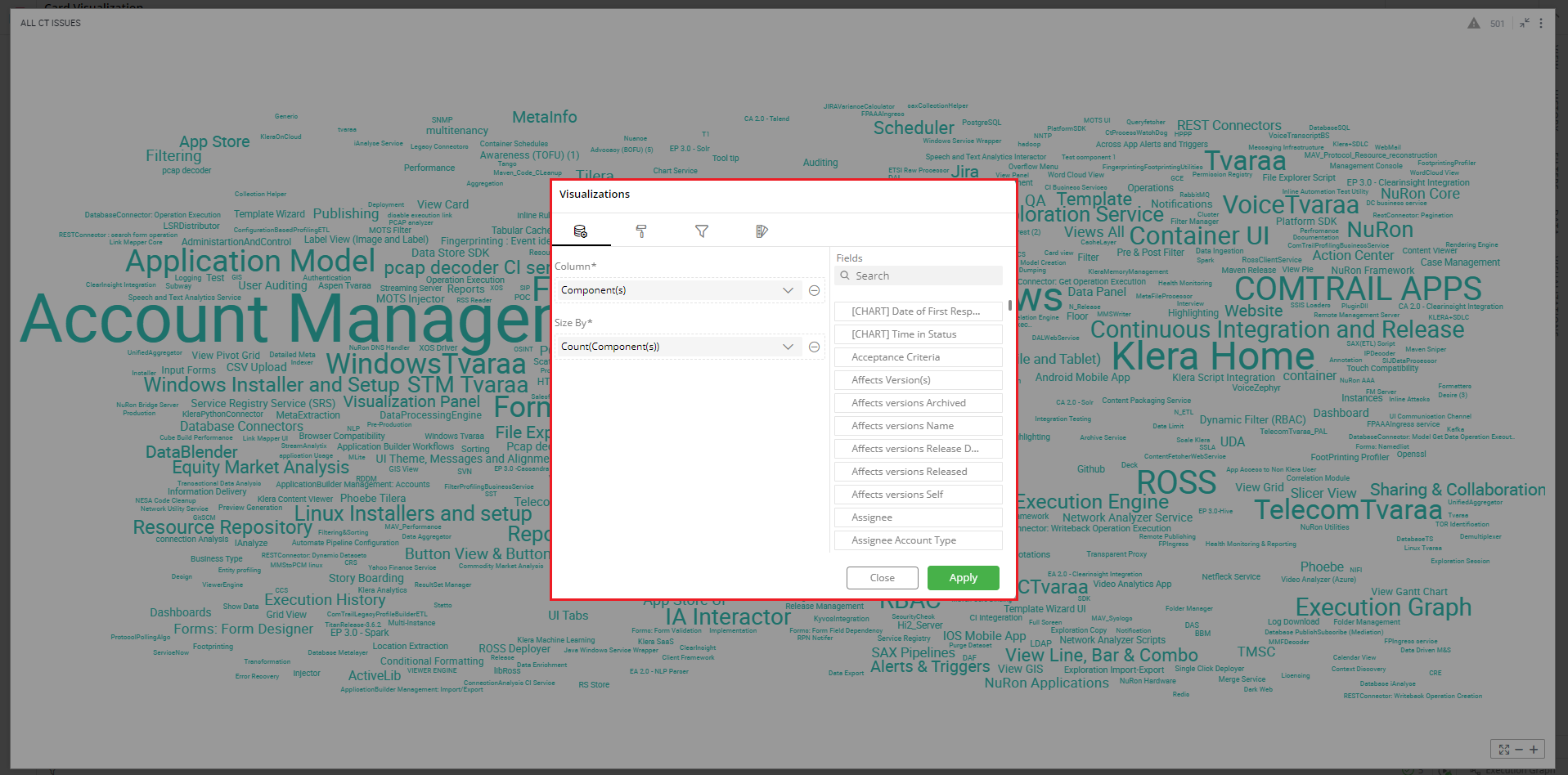Image resolution: width=1568 pixels, height=775 pixels.
Task: Click 'Application Model' in the word cloud
Action: [x=250, y=261]
